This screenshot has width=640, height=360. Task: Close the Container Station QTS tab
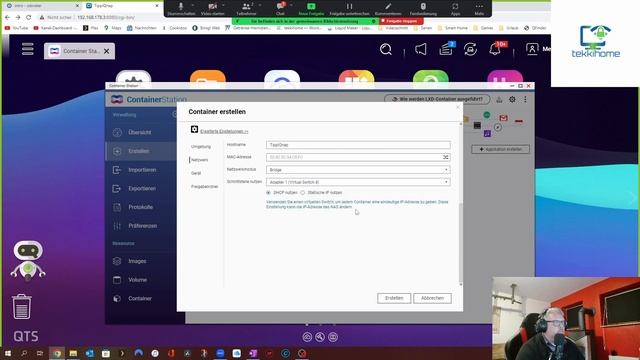(x=107, y=51)
